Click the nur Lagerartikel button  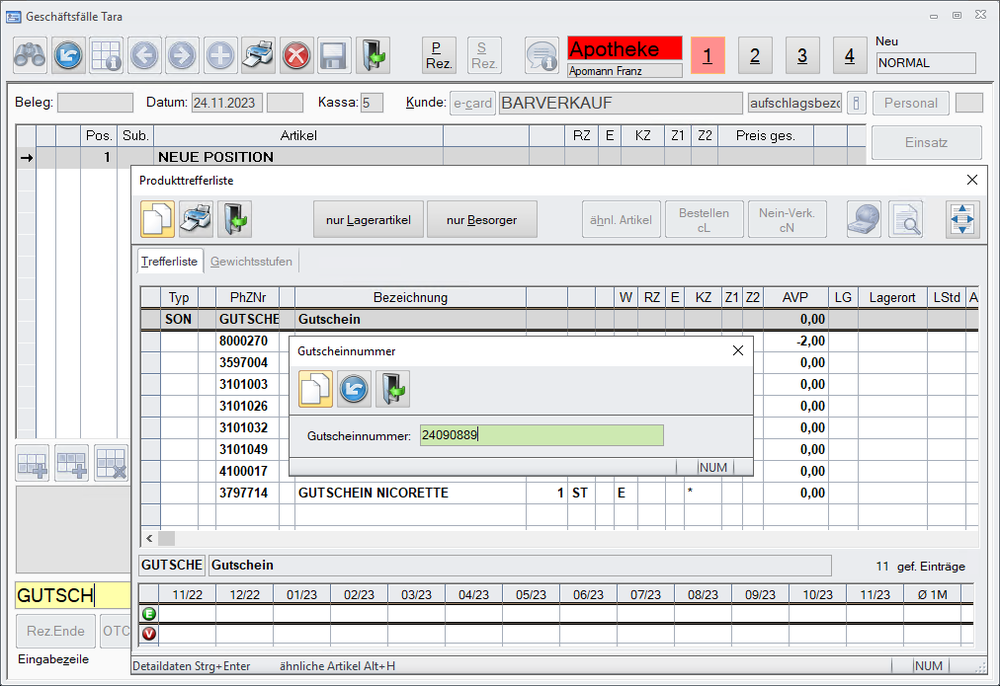pyautogui.click(x=368, y=219)
